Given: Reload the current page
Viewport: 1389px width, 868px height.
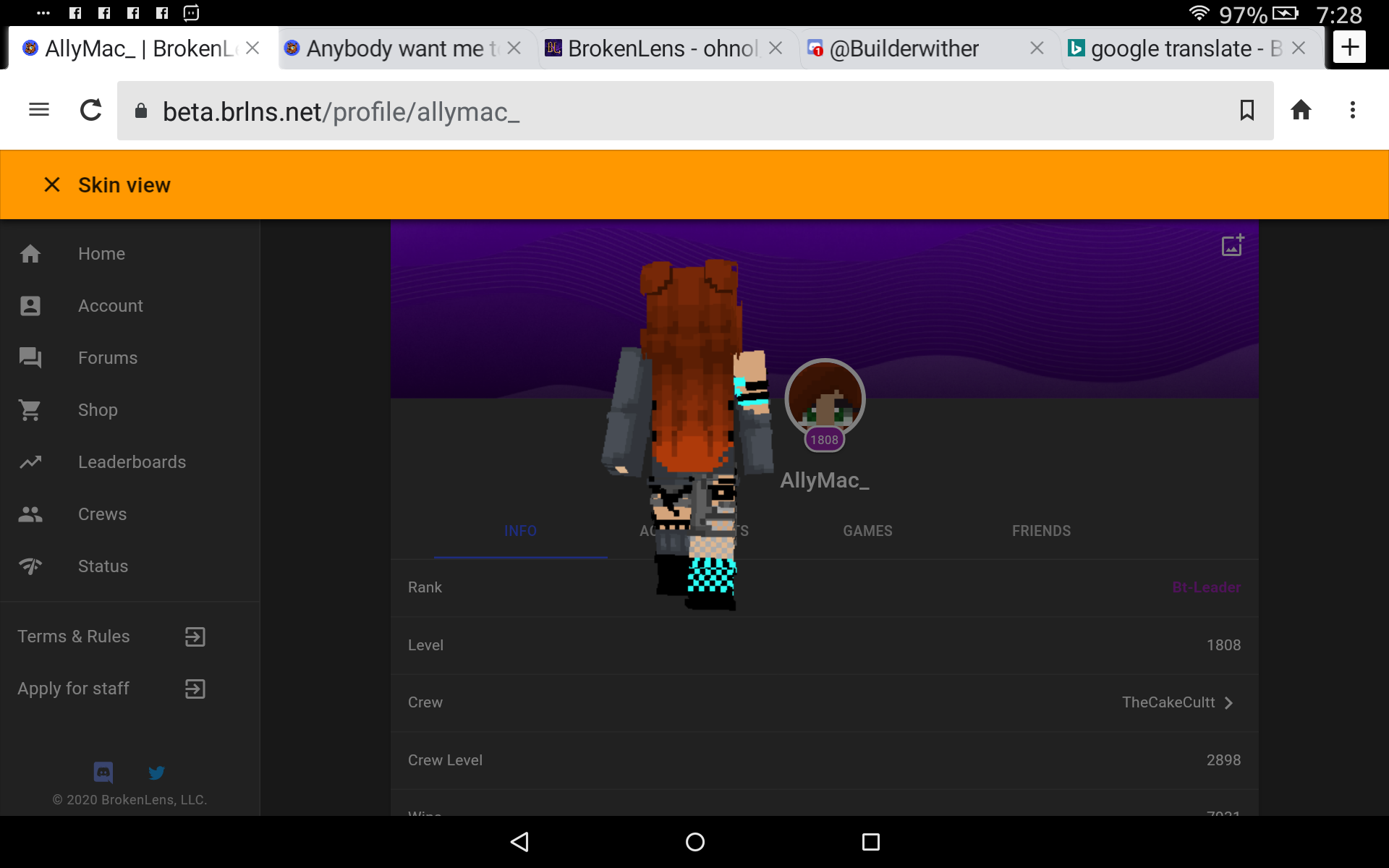Looking at the screenshot, I should point(91,110).
